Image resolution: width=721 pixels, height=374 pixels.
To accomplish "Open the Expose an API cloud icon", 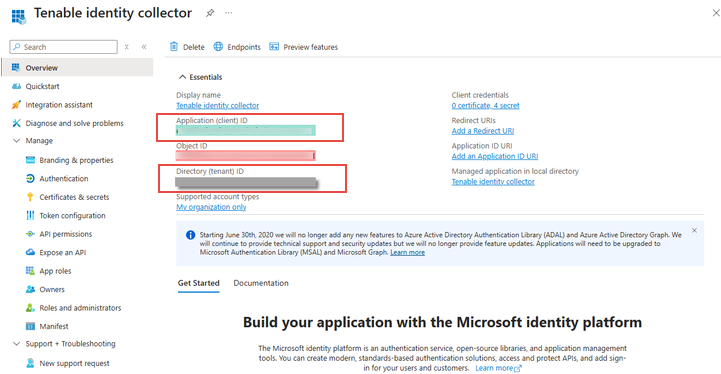I will tap(30, 252).
